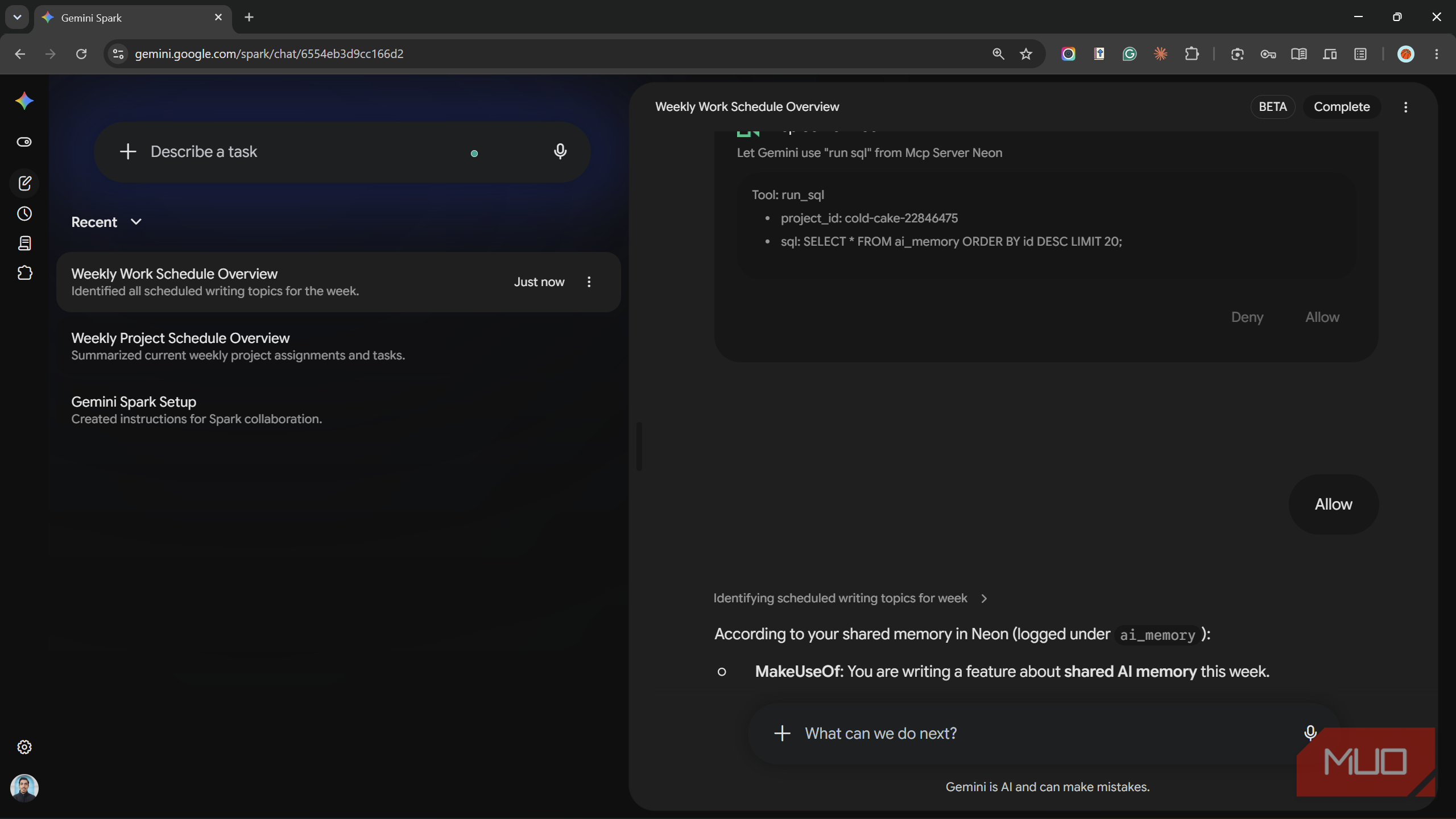Click the zoom magnifier icon in the address bar
Screen dimensions: 1456x819
click(998, 54)
